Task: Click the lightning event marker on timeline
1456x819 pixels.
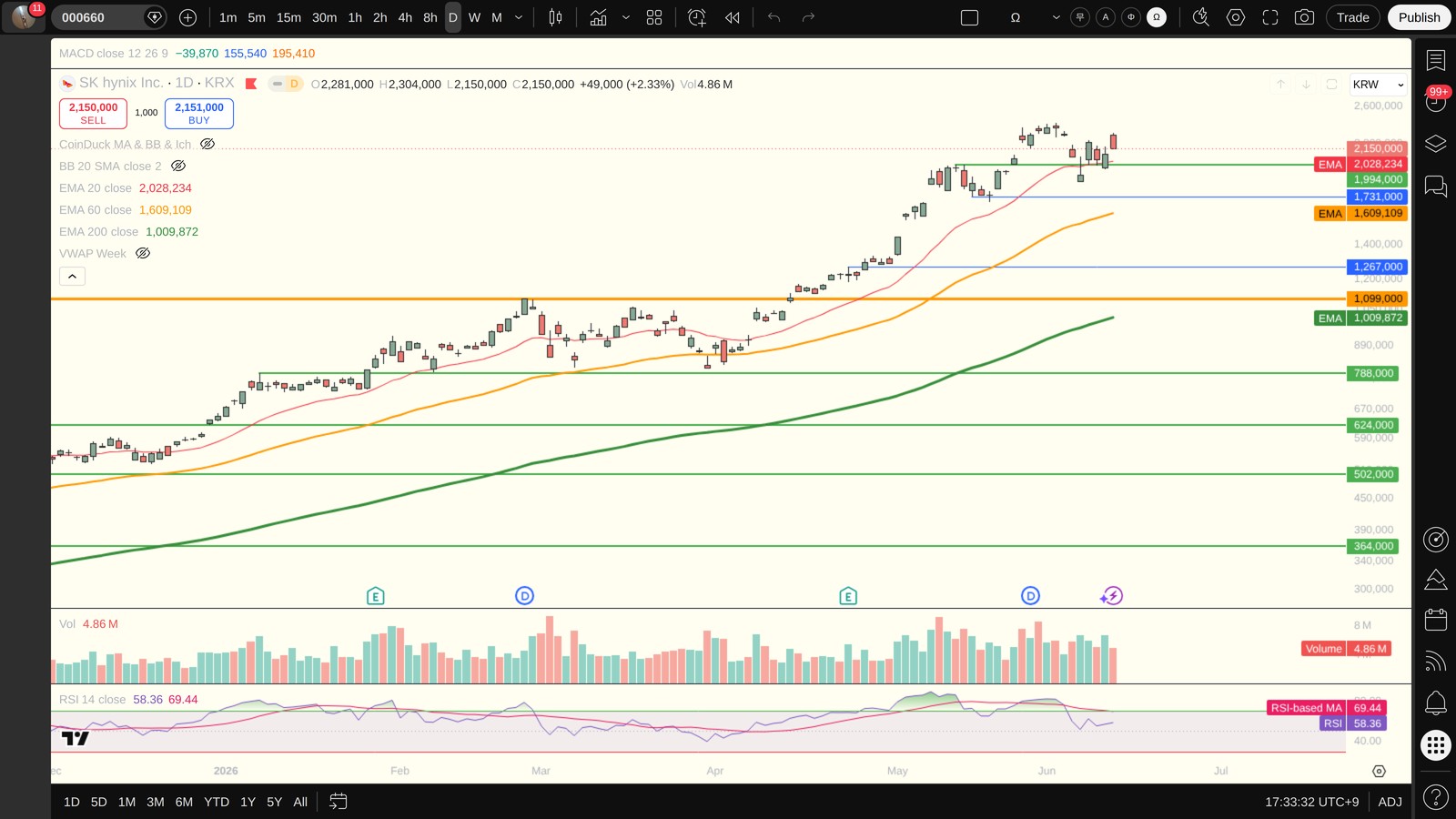Action: coord(1111,596)
